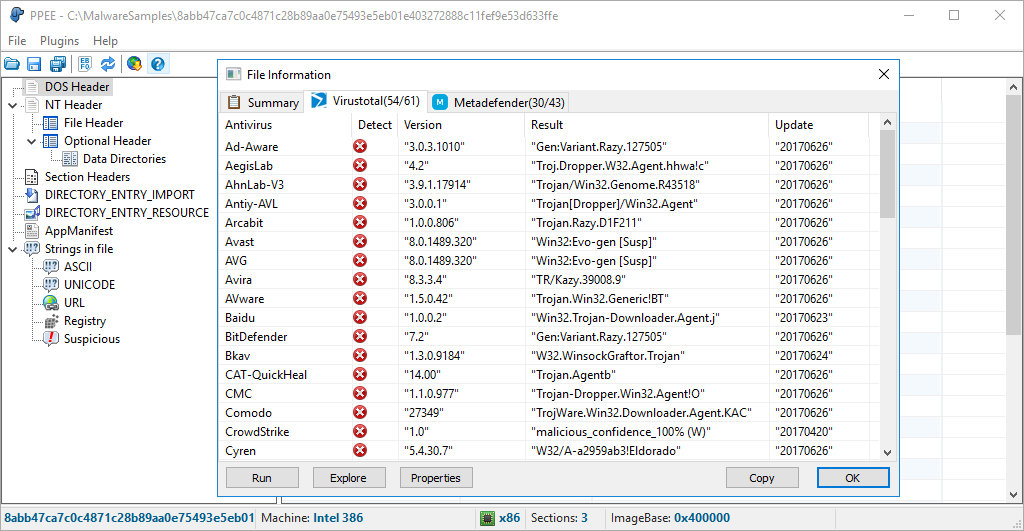Viewport: 1024px width, 531px height.
Task: Sort by the Version column header
Action: point(462,125)
